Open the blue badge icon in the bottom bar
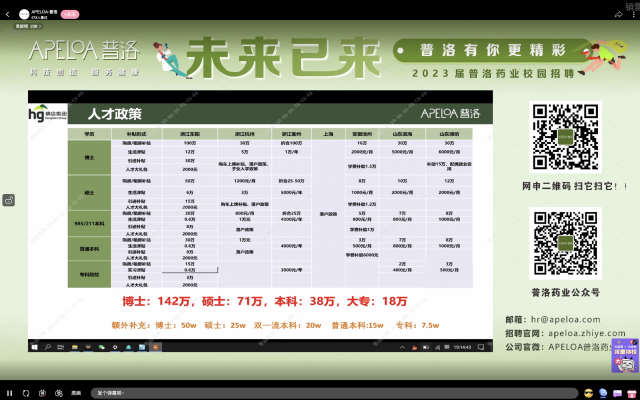Viewport: 640px width, 400px height. pyautogui.click(x=603, y=393)
